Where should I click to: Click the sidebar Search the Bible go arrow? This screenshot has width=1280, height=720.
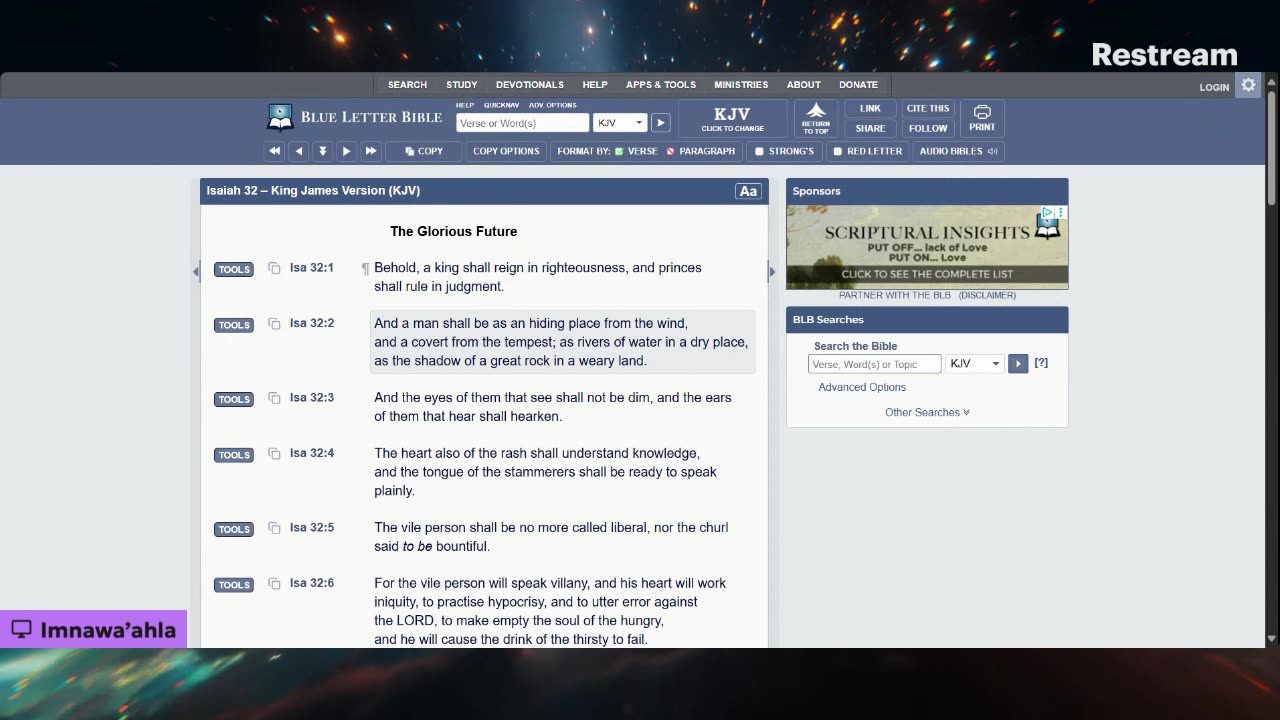point(1018,363)
